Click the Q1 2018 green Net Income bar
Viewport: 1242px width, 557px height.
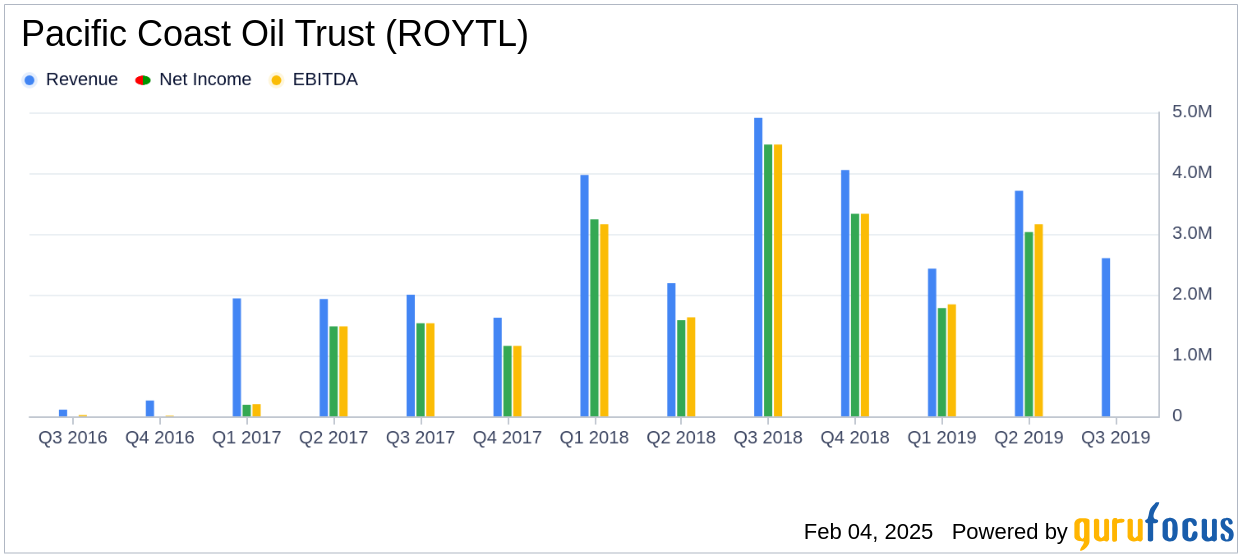coord(594,318)
